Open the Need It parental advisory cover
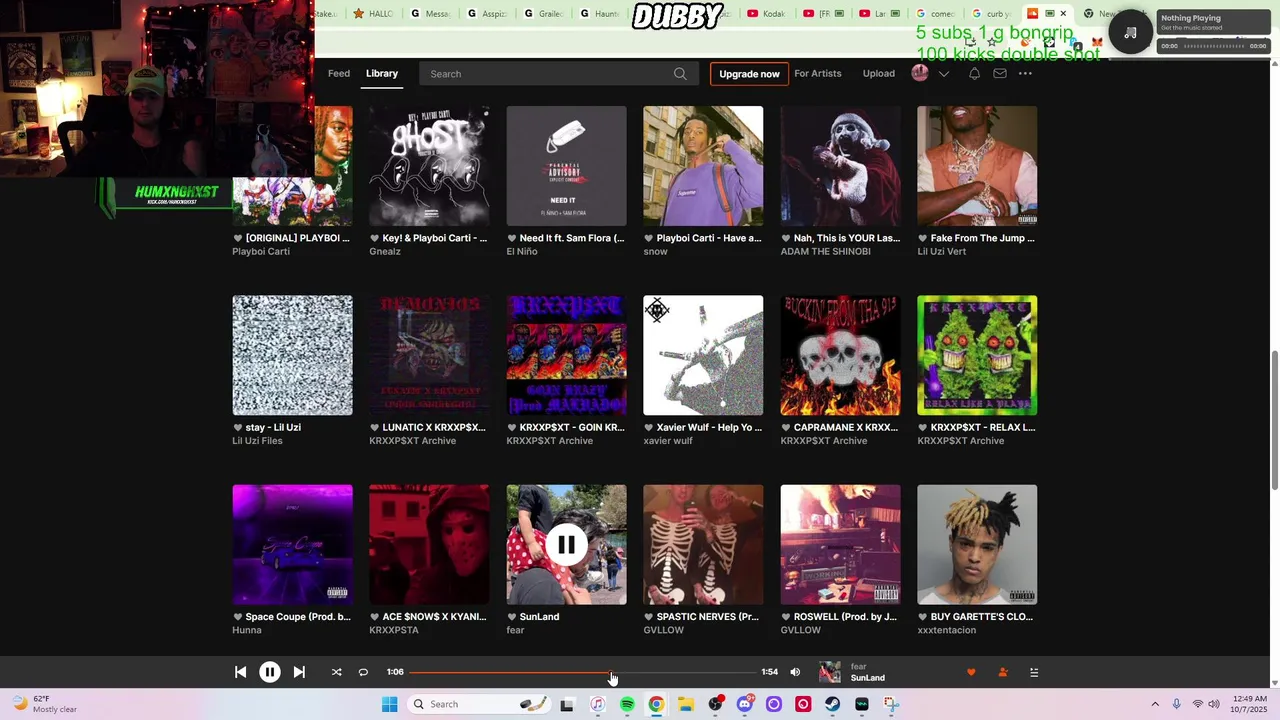The height and width of the screenshot is (720, 1280). [x=566, y=166]
